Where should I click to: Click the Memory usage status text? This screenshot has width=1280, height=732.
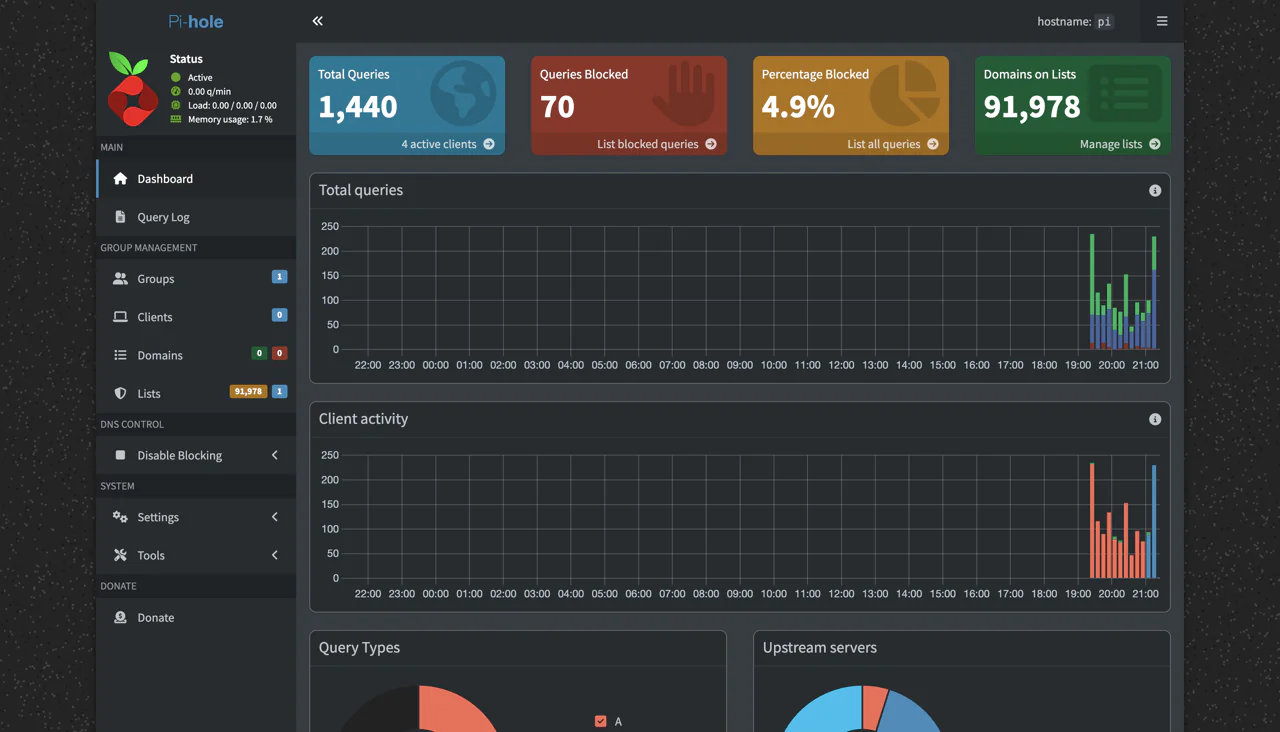(x=230, y=119)
